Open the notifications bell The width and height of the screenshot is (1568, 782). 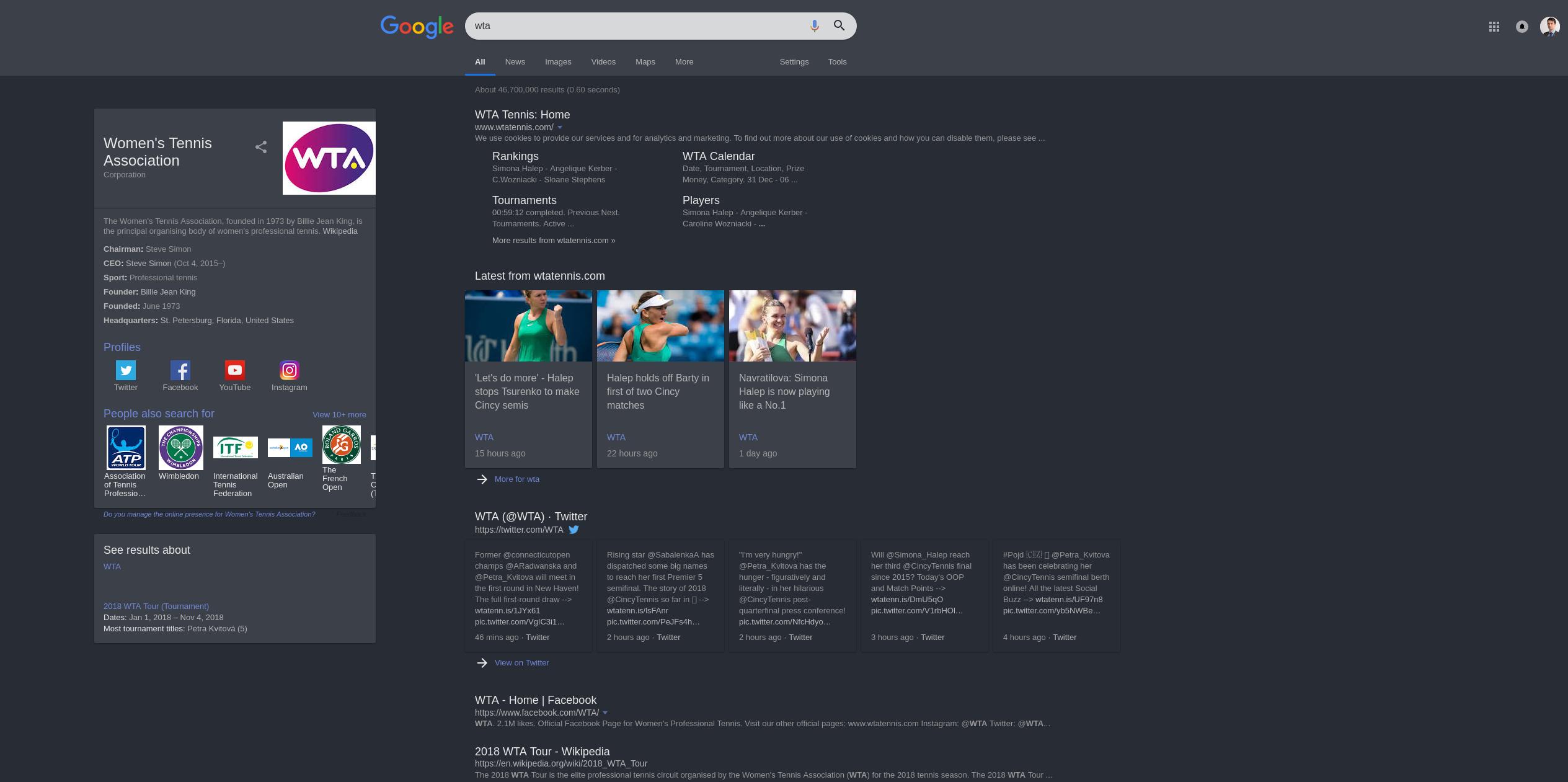click(x=1521, y=26)
